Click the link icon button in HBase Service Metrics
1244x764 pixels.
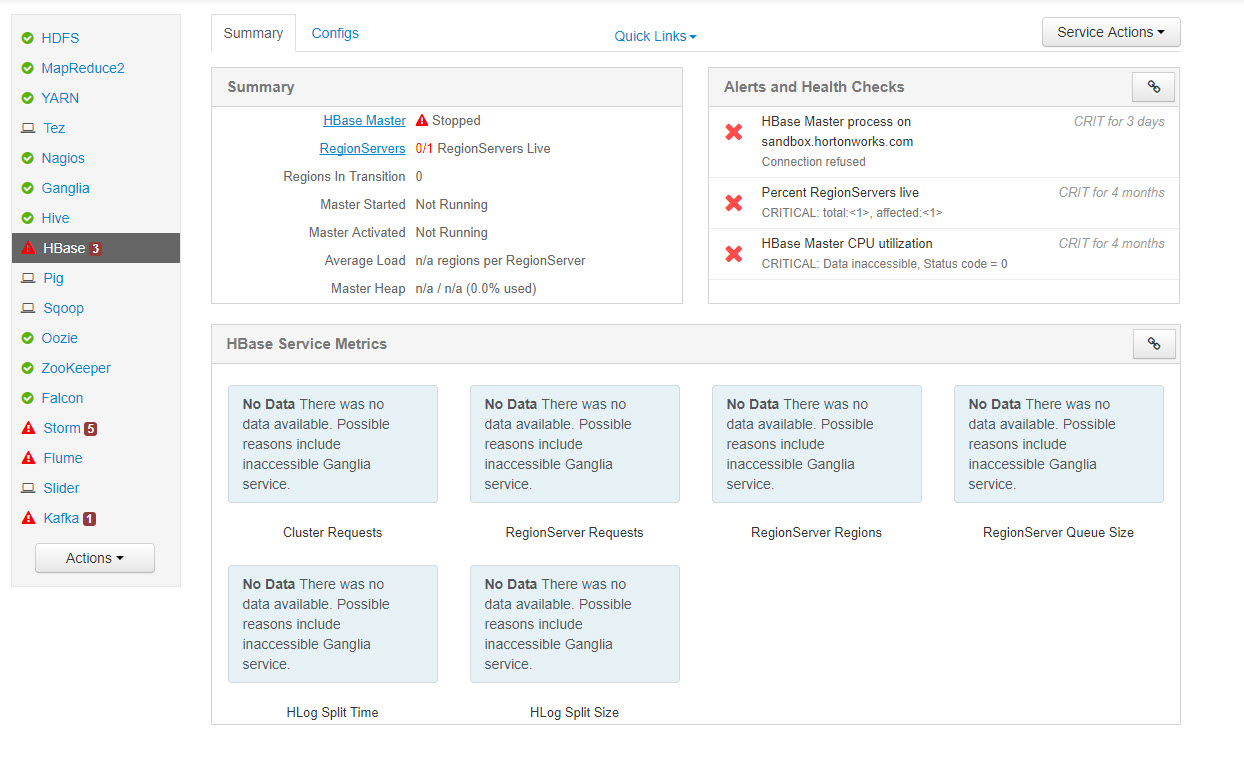(1154, 343)
